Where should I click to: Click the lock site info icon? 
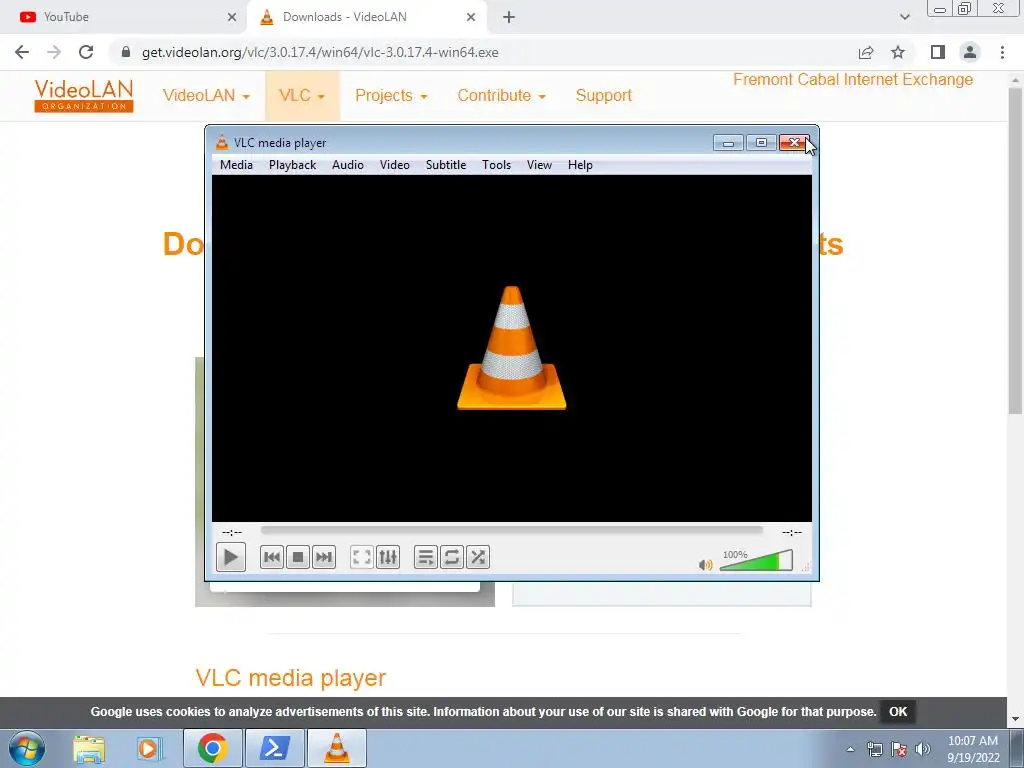126,52
